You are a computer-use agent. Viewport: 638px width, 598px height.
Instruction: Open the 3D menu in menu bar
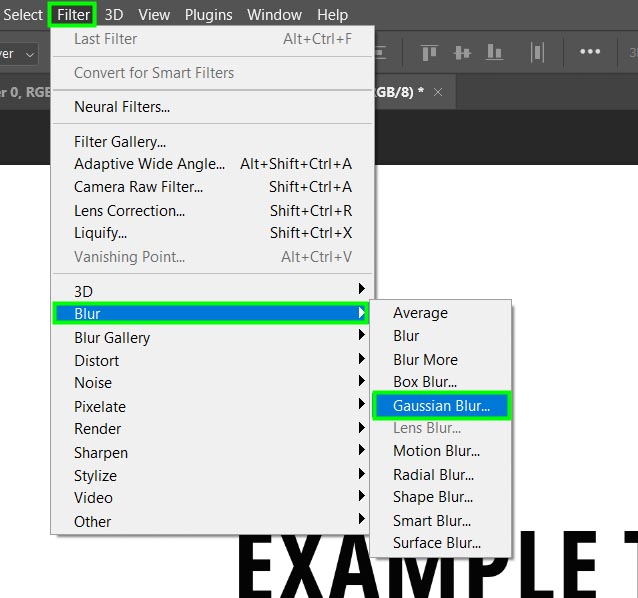click(x=114, y=15)
